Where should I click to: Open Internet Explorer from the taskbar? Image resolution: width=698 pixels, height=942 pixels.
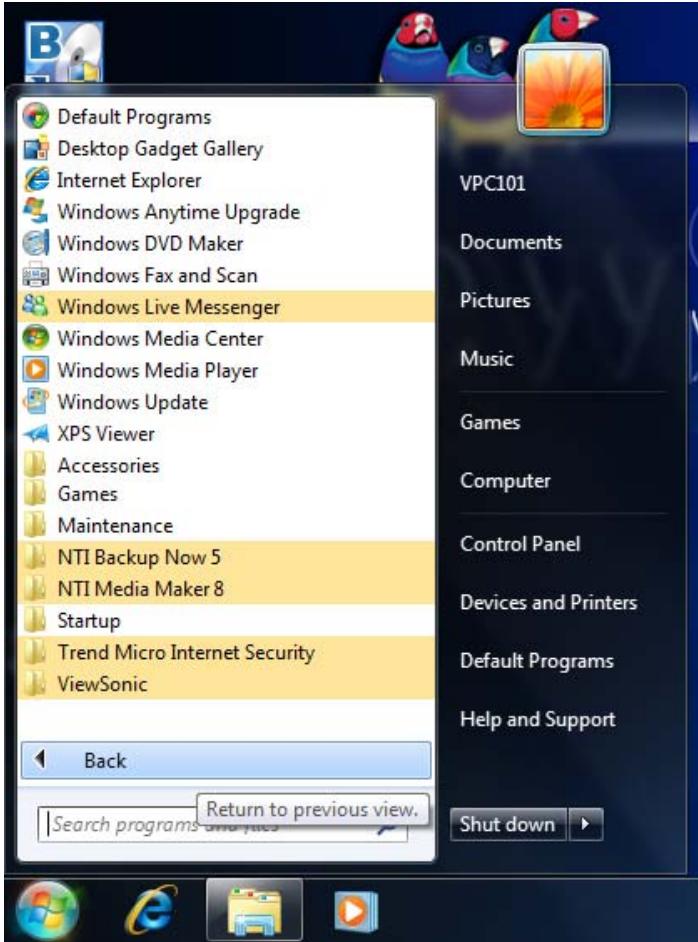click(x=151, y=911)
